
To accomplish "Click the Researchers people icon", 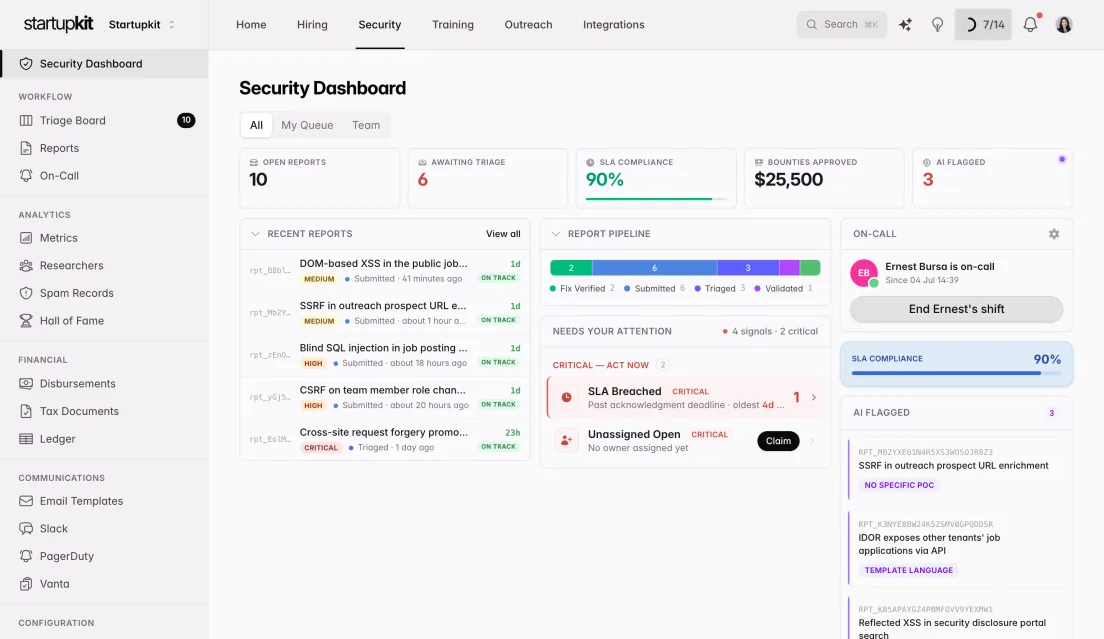I will (26, 265).
